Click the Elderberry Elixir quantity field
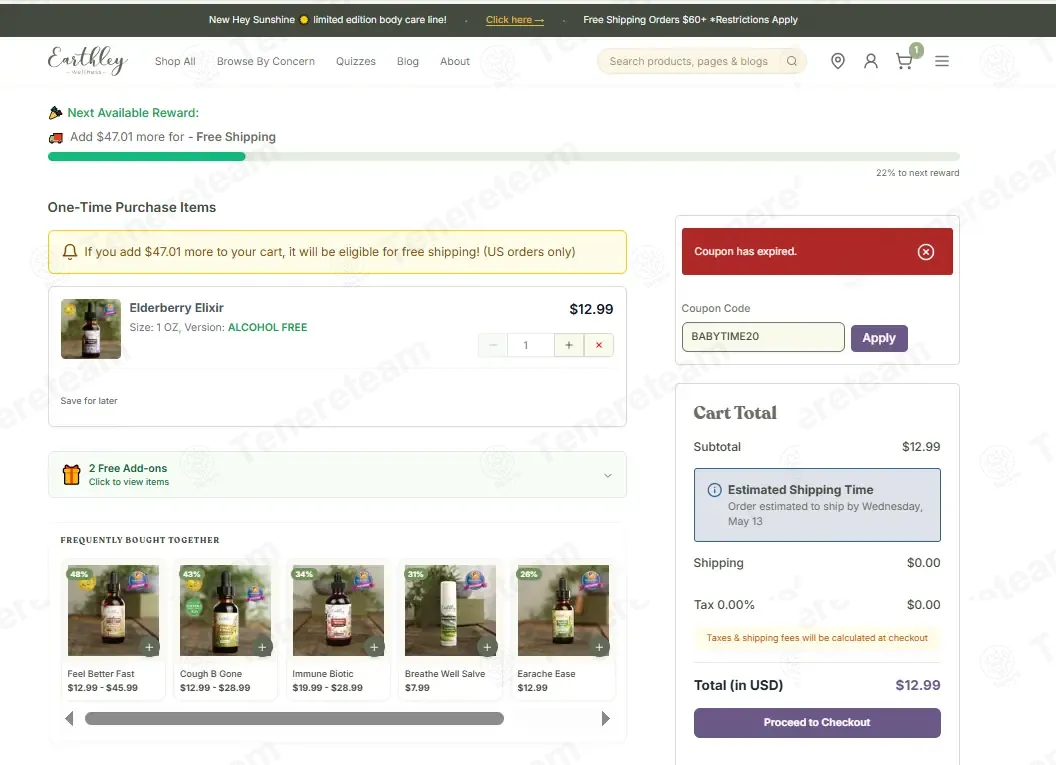The width and height of the screenshot is (1056, 765). pyautogui.click(x=531, y=345)
